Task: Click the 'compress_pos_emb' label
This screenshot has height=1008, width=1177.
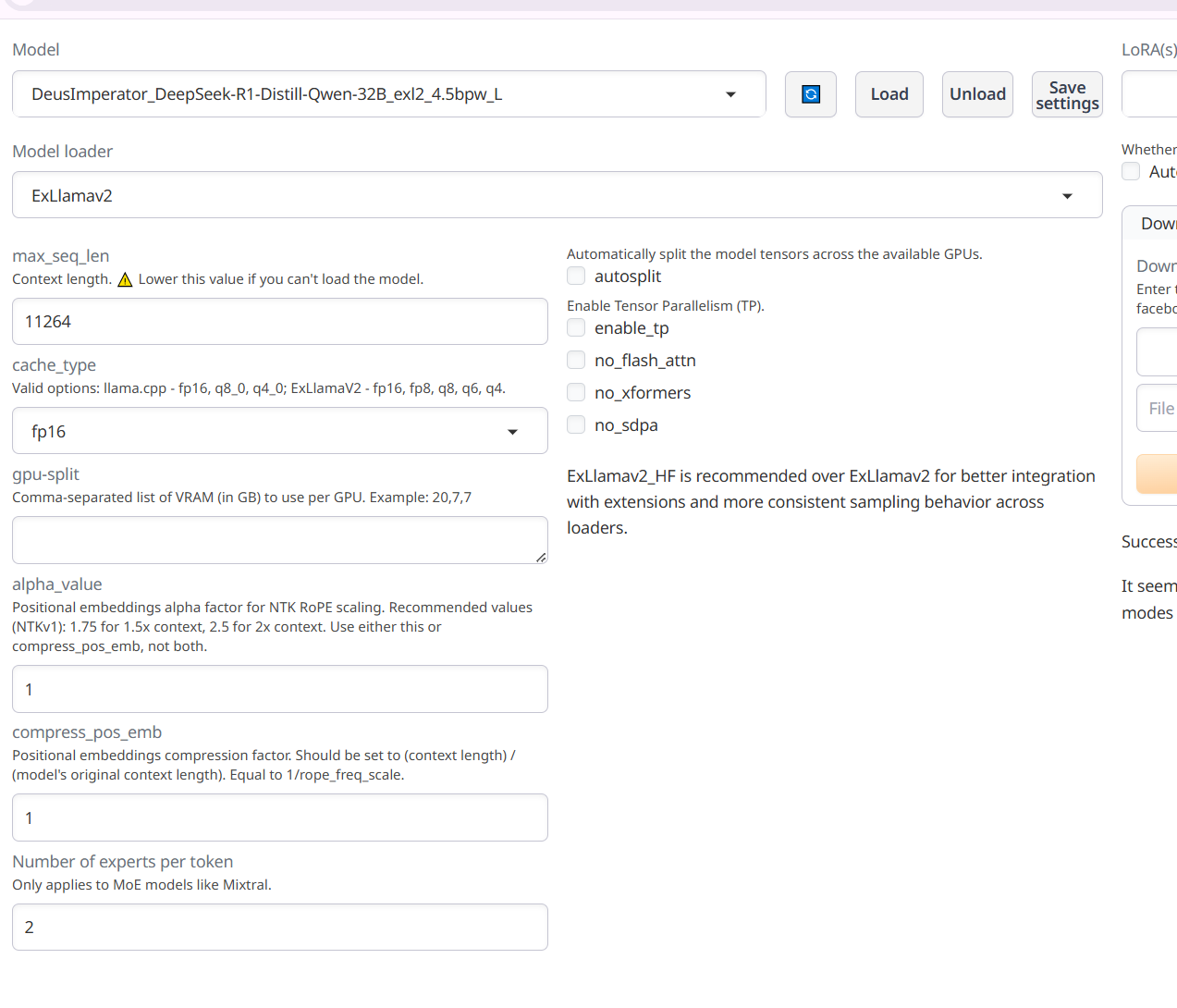Action: (x=87, y=732)
